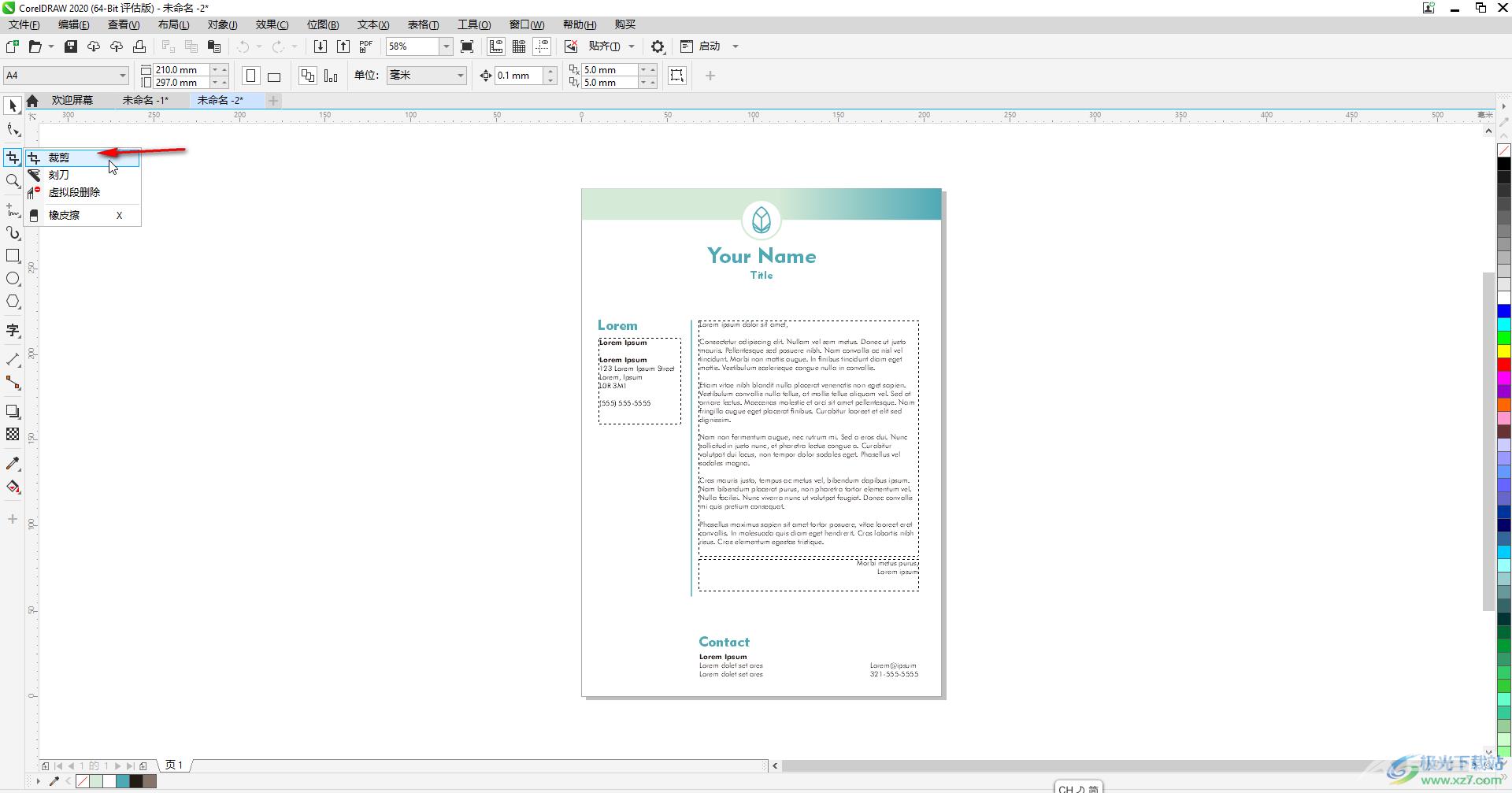This screenshot has height=793, width=1512.
Task: Choose 刻刀 knife in flyout
Action: pyautogui.click(x=83, y=175)
